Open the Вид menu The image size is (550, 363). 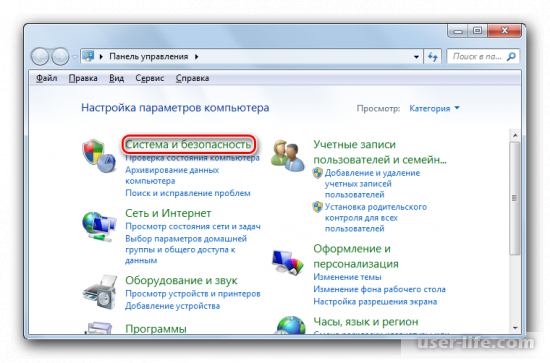[116, 78]
